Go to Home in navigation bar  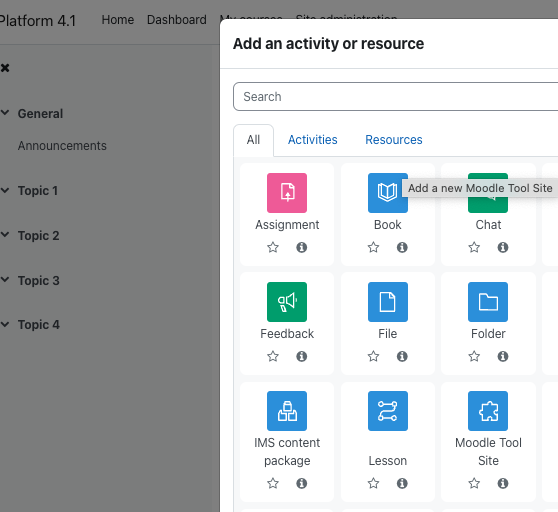(x=118, y=20)
